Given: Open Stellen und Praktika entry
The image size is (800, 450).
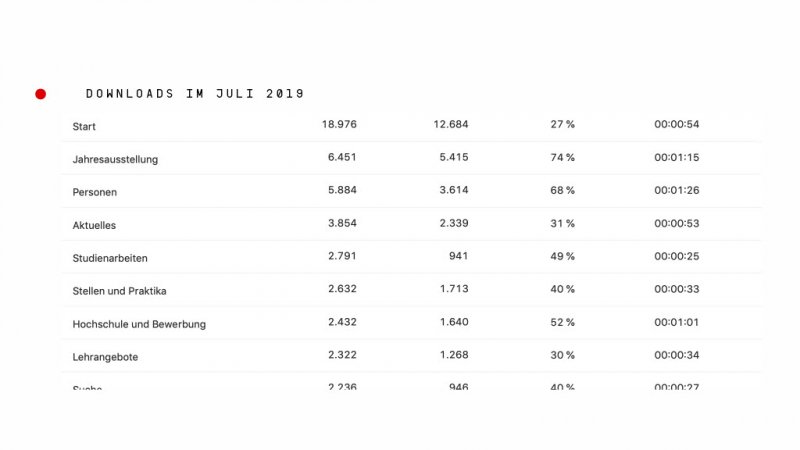Looking at the screenshot, I should (119, 291).
